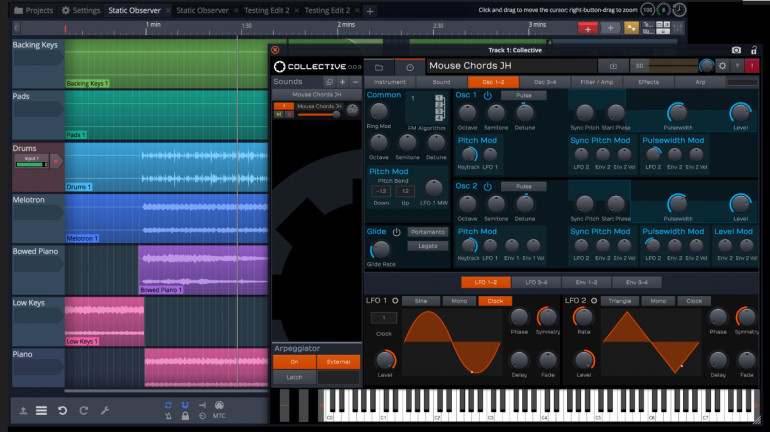Toggle magnet snapping icon
The height and width of the screenshot is (432, 770).
click(185, 405)
